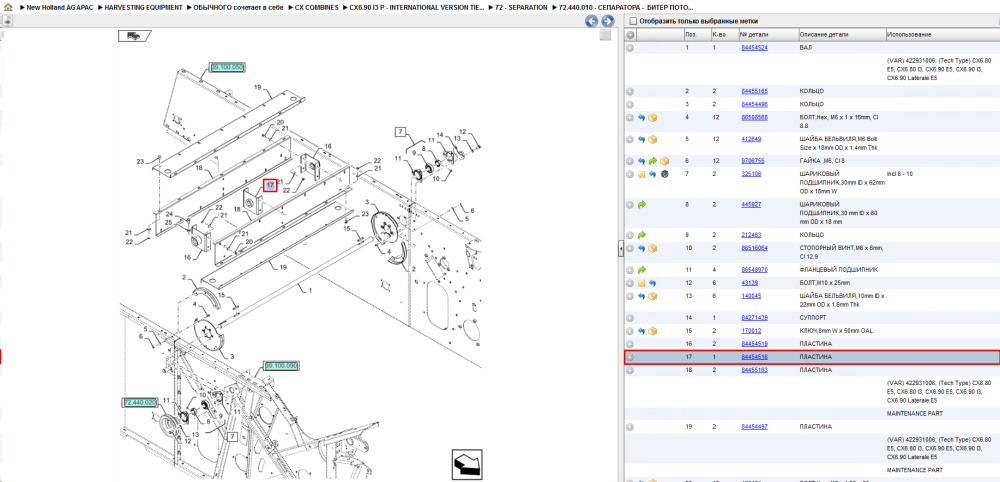Image resolution: width=1000 pixels, height=482 pixels.
Task: Click box icon on КЛЮЧ row 15
Action: point(653,332)
